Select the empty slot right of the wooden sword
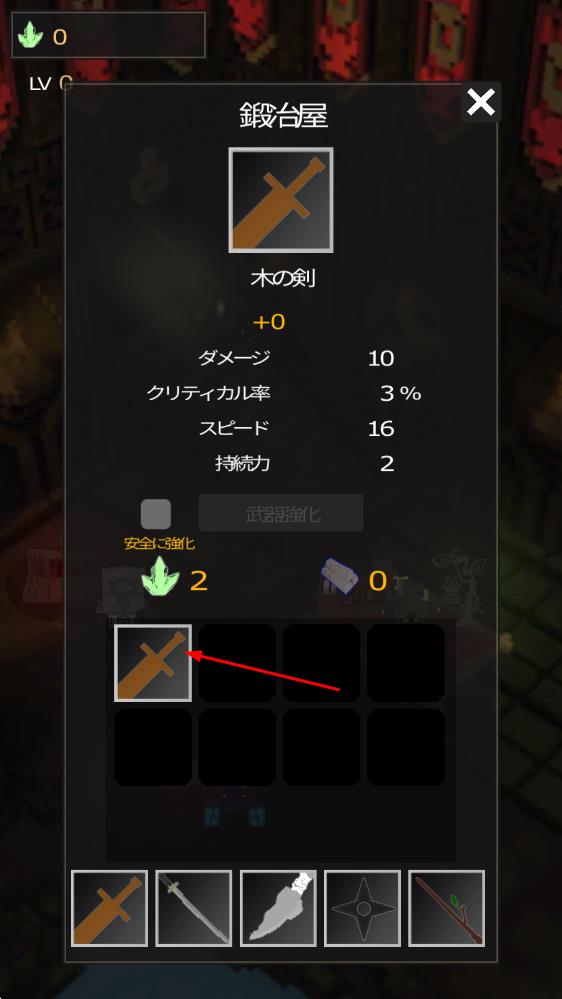 pos(237,663)
